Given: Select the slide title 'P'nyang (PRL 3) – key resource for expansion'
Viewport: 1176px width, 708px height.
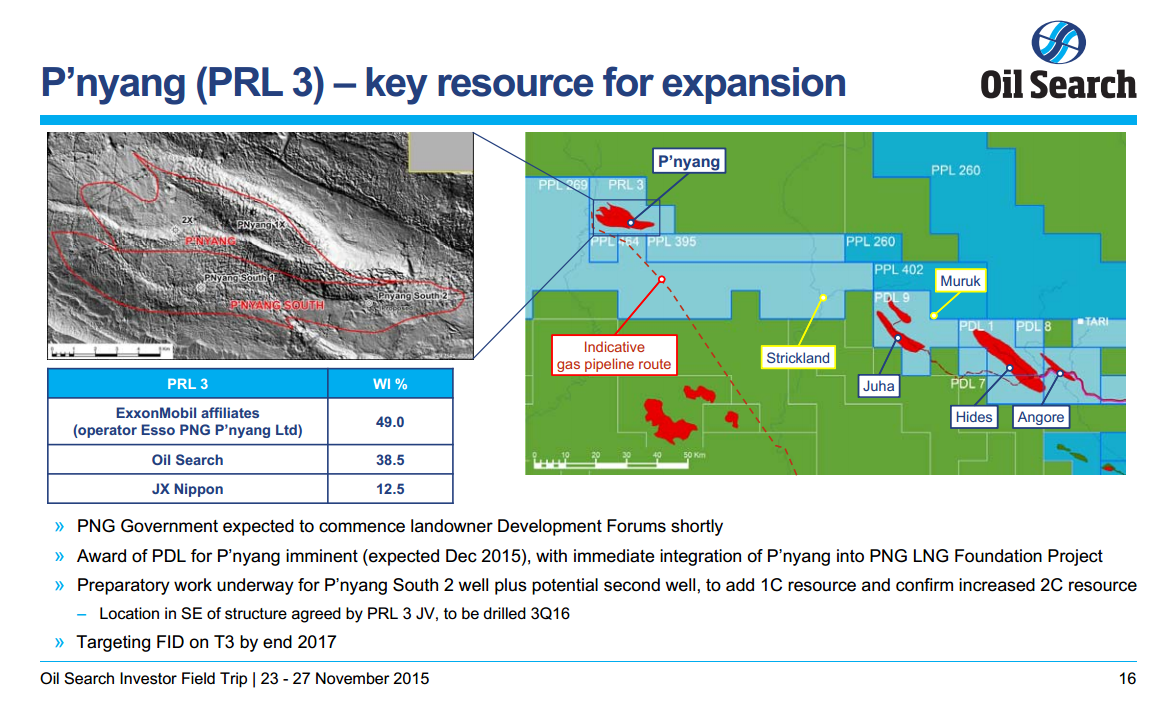Looking at the screenshot, I should click(443, 82).
